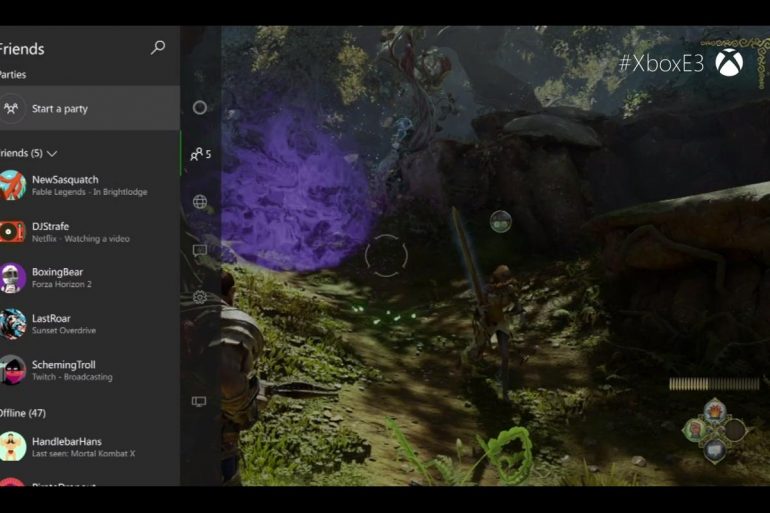Collapse the Friends (5) list chevron
770x513 pixels.
[x=52, y=153]
